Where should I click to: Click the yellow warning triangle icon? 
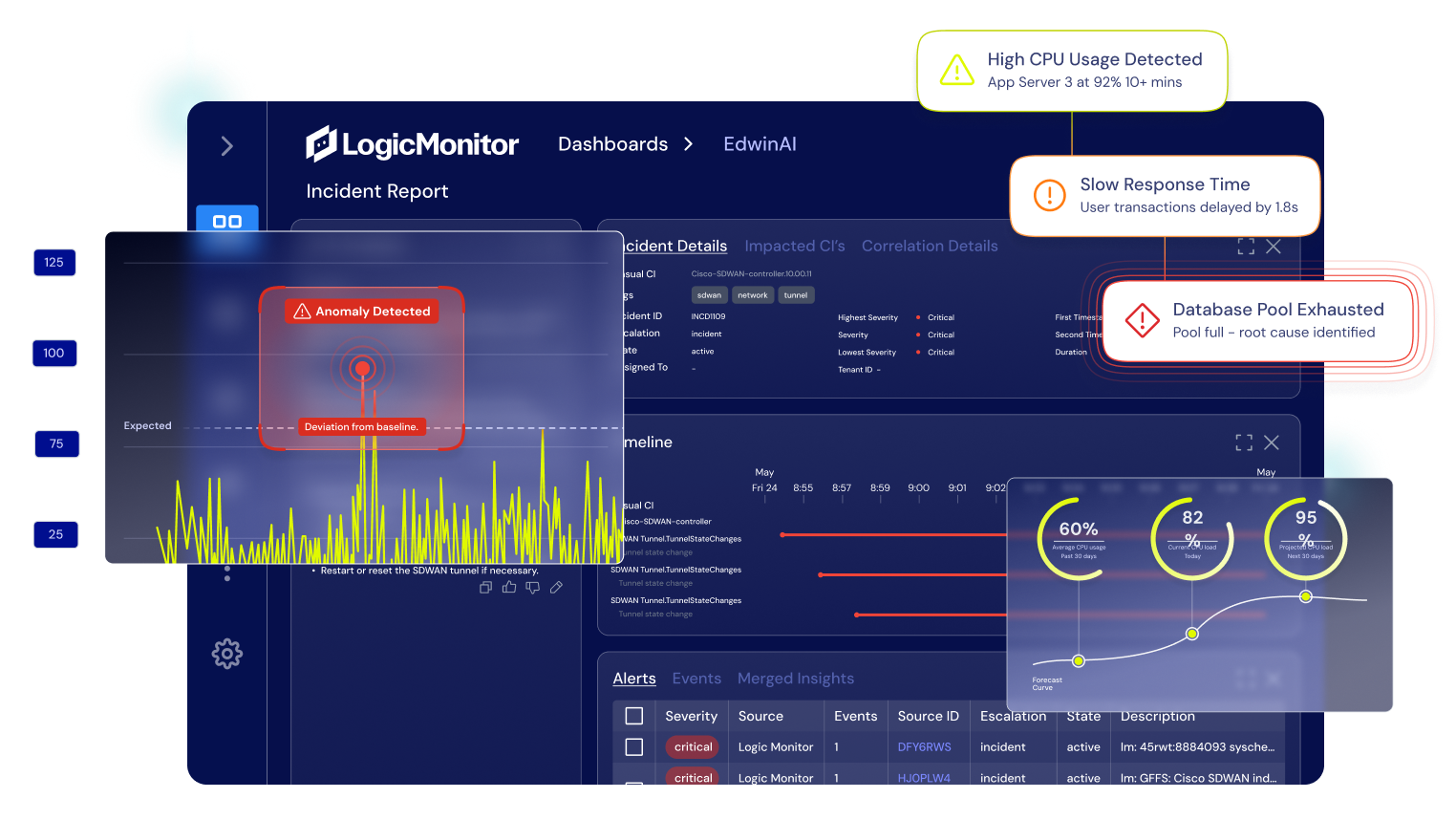[x=956, y=71]
